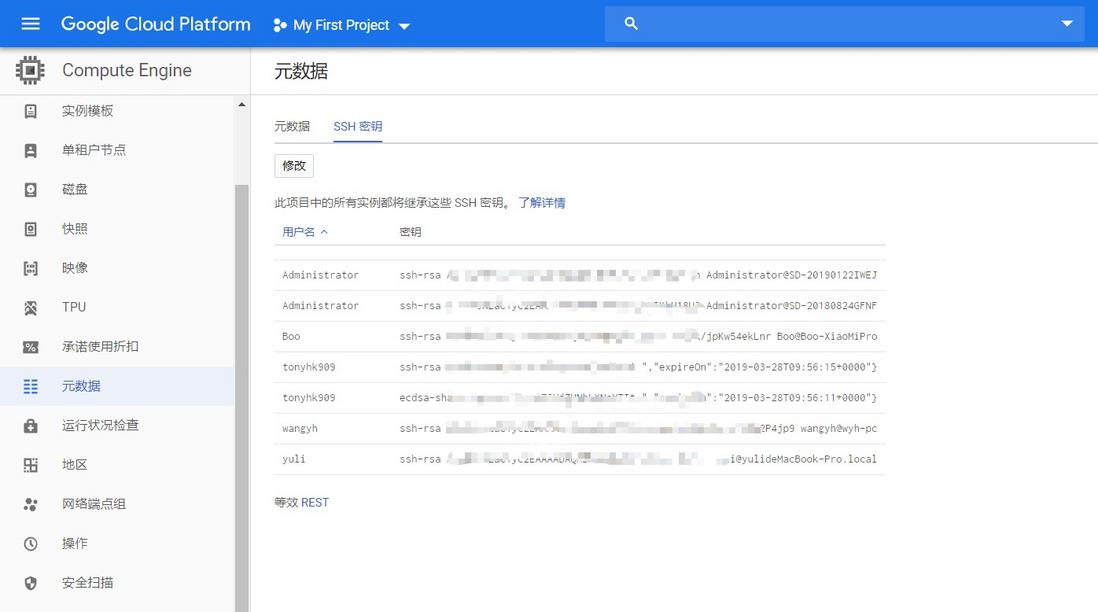Open 网络端点组 in the sidebar
Image resolution: width=1098 pixels, height=612 pixels.
(94, 504)
